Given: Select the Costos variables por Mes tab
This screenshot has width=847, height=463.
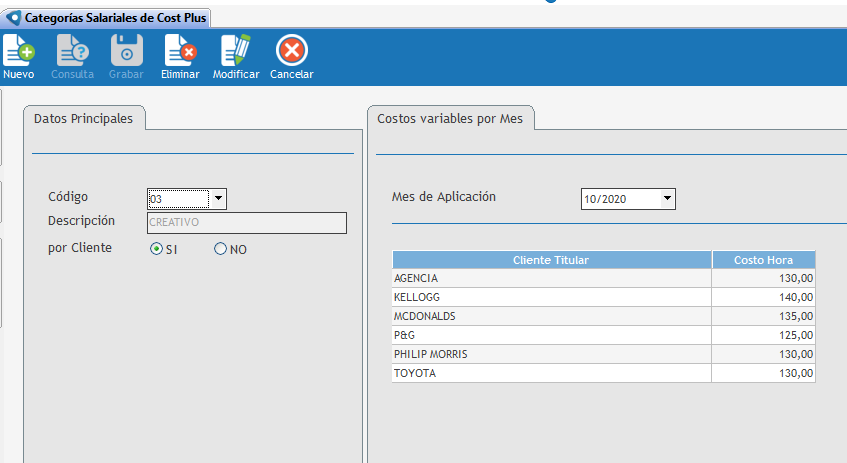Looking at the screenshot, I should coord(450,118).
